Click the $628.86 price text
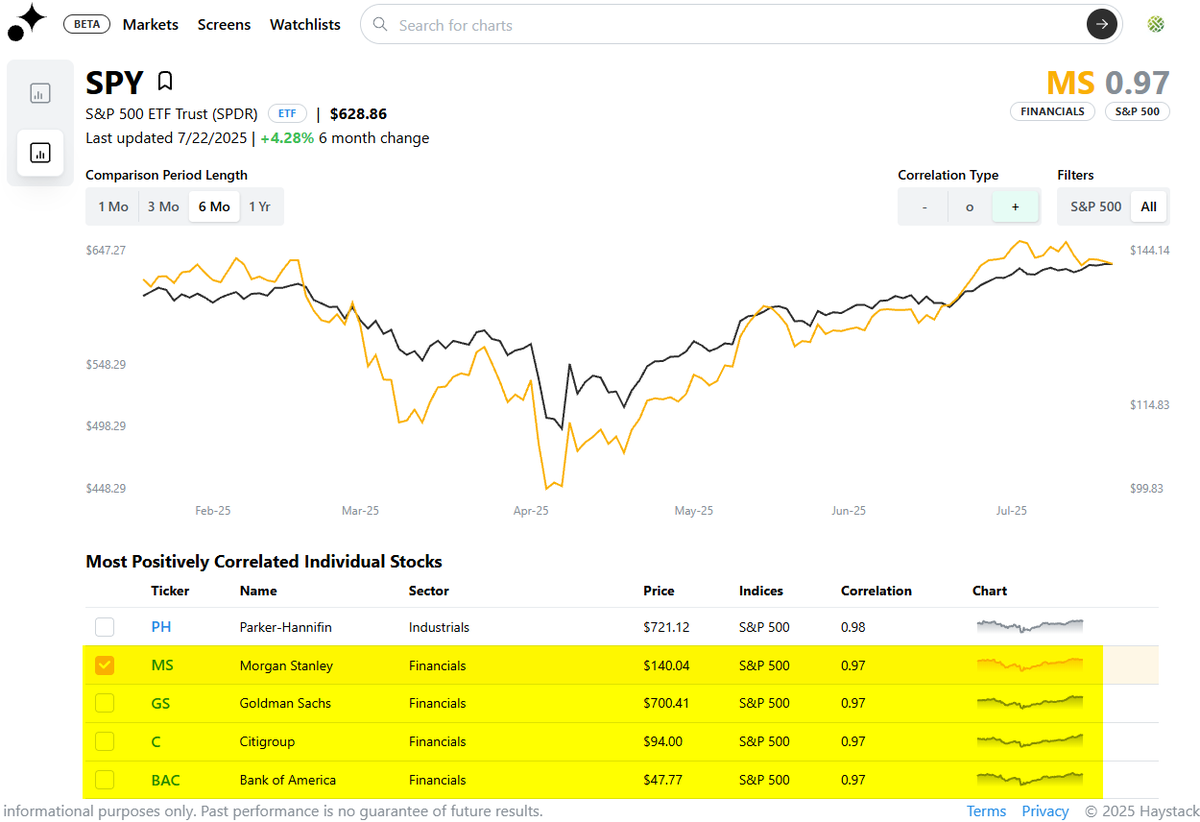The width and height of the screenshot is (1200, 822). click(358, 114)
